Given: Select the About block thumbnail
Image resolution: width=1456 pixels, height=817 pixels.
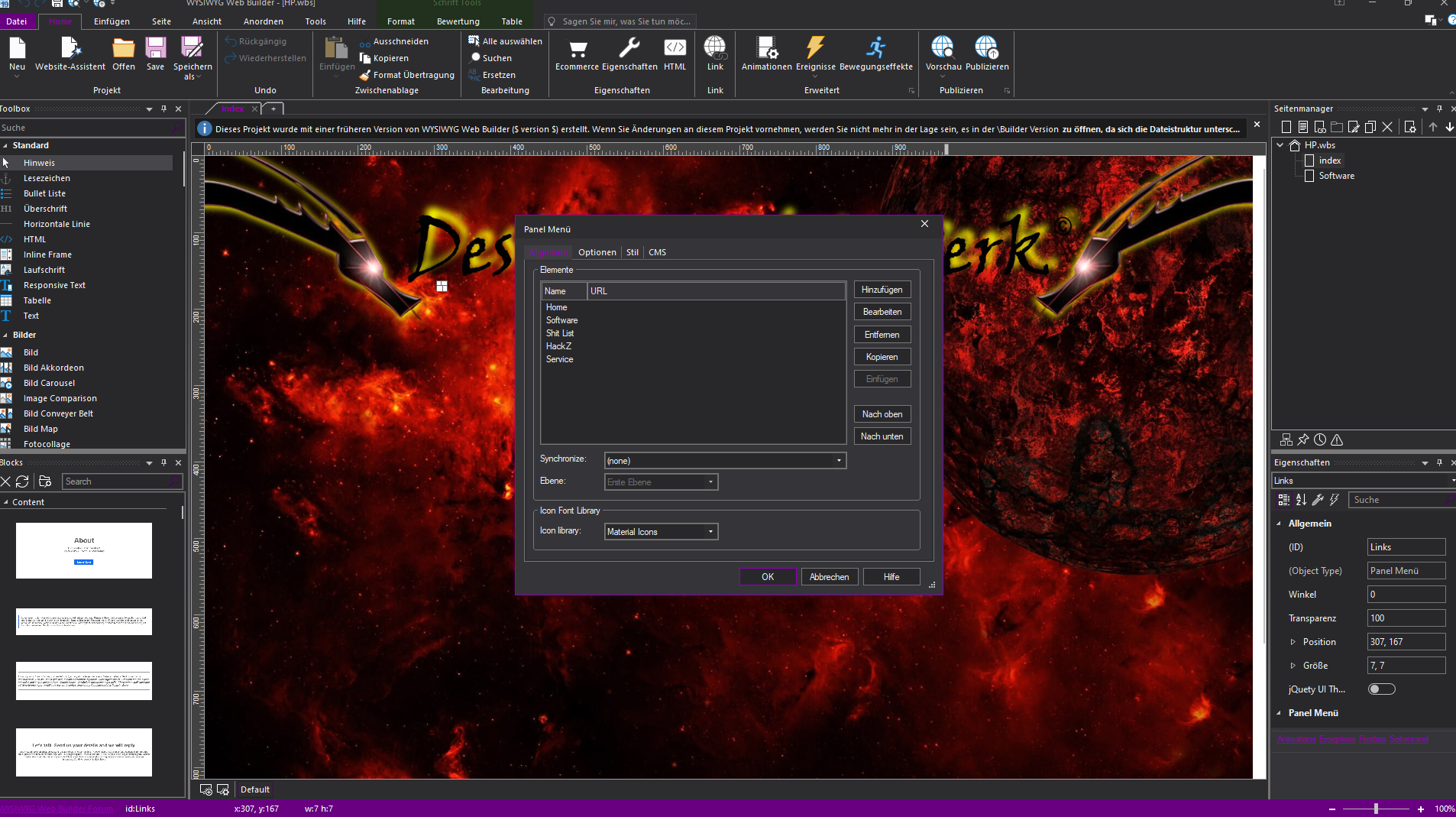Looking at the screenshot, I should 84,550.
